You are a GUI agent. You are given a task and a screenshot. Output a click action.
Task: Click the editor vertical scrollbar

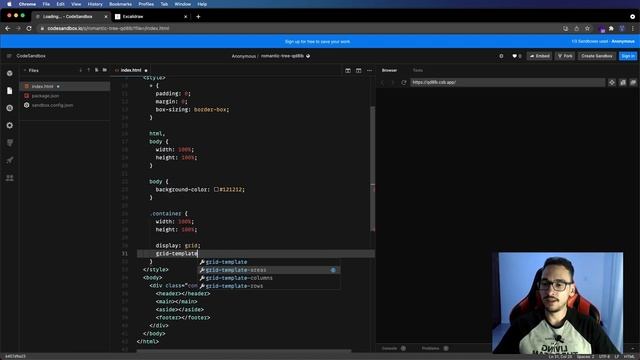[x=372, y=169]
